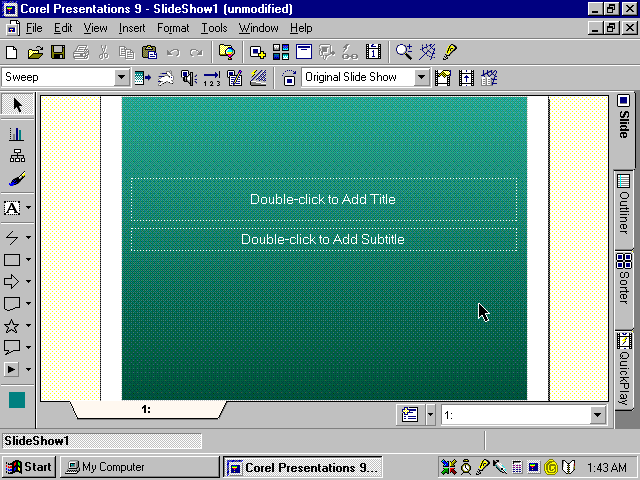Open the Clipart Scrapbook icon
Image resolution: width=640 pixels, height=480 pixels.
click(227, 52)
